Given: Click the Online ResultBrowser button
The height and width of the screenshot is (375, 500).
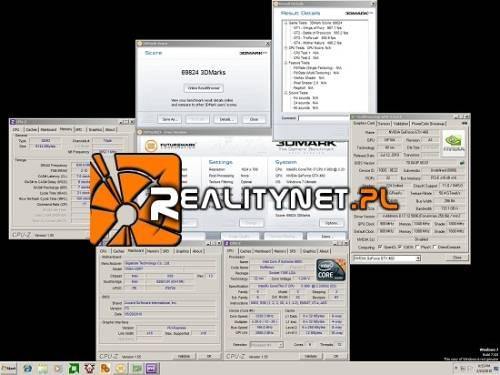Looking at the screenshot, I should [x=204, y=88].
